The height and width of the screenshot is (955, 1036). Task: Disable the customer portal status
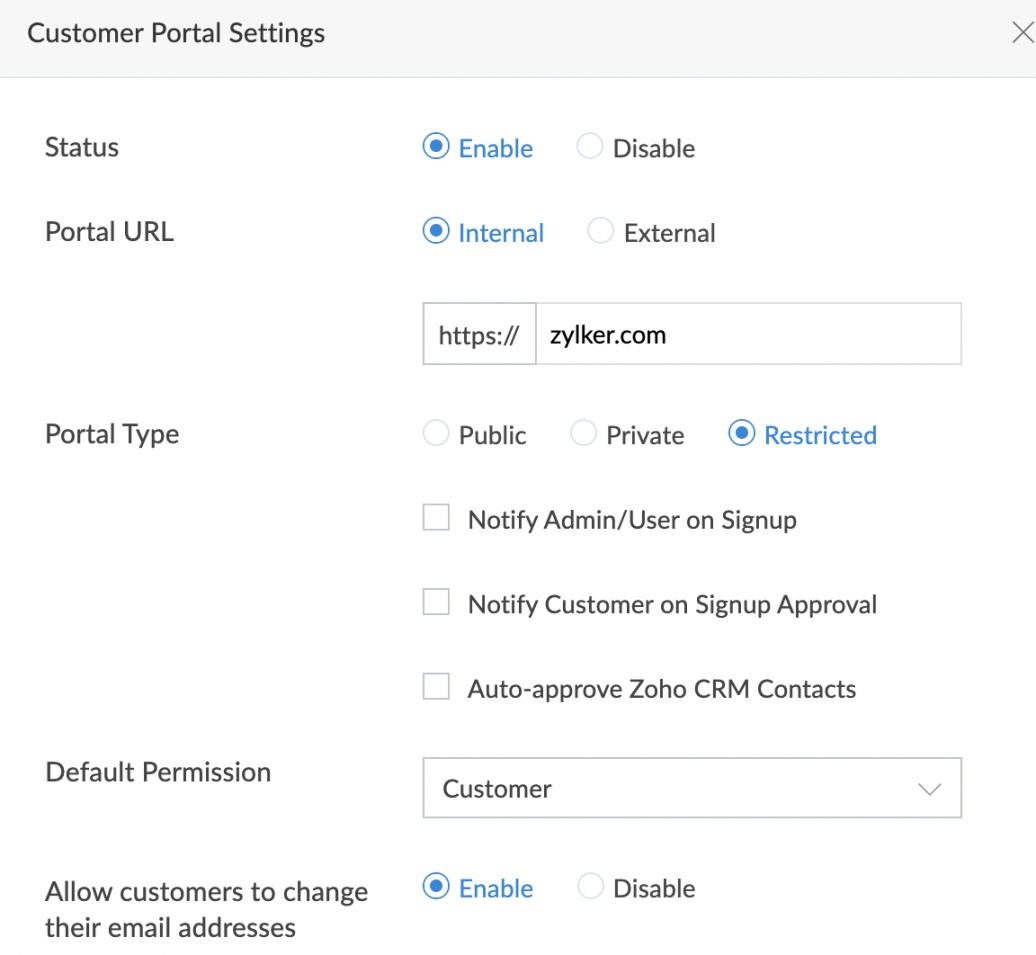click(x=590, y=146)
